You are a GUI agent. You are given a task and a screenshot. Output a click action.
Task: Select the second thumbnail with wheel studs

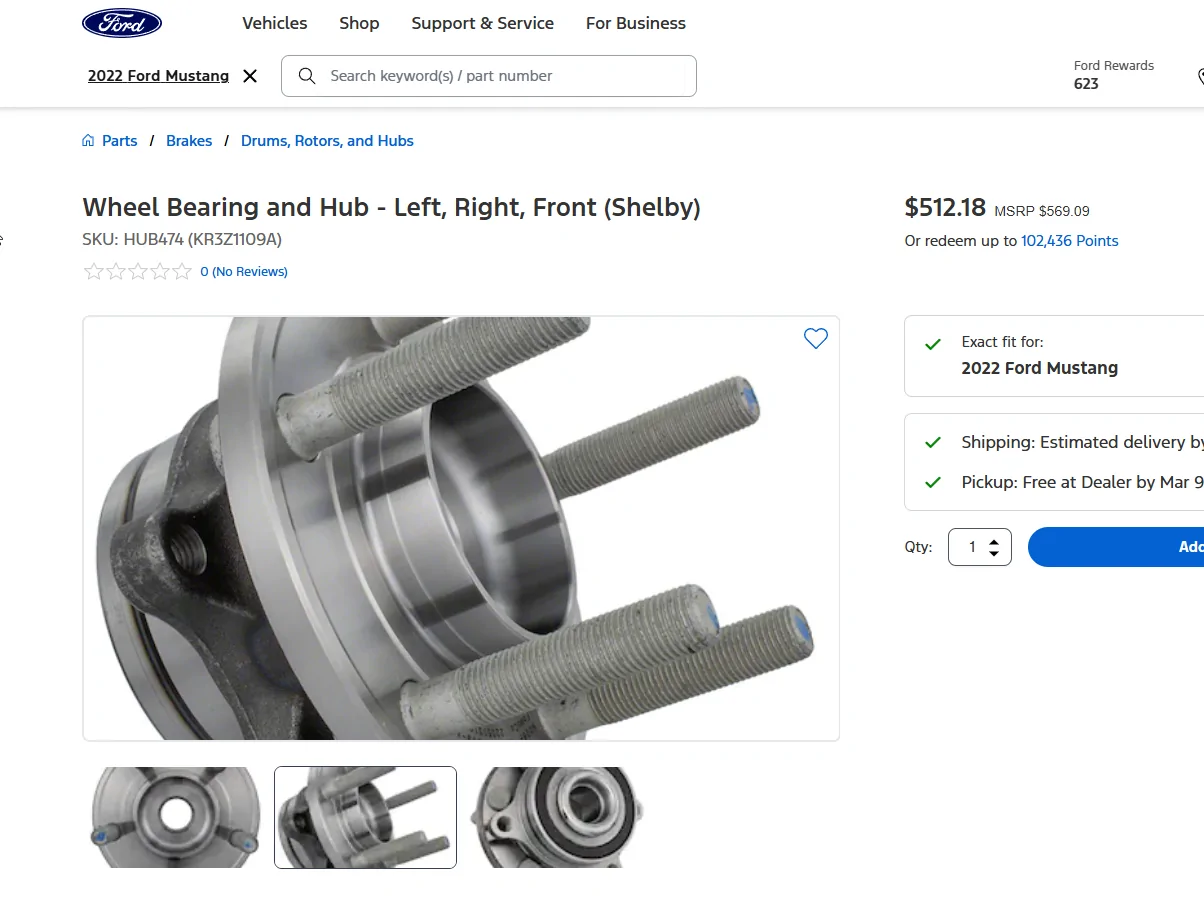click(365, 817)
